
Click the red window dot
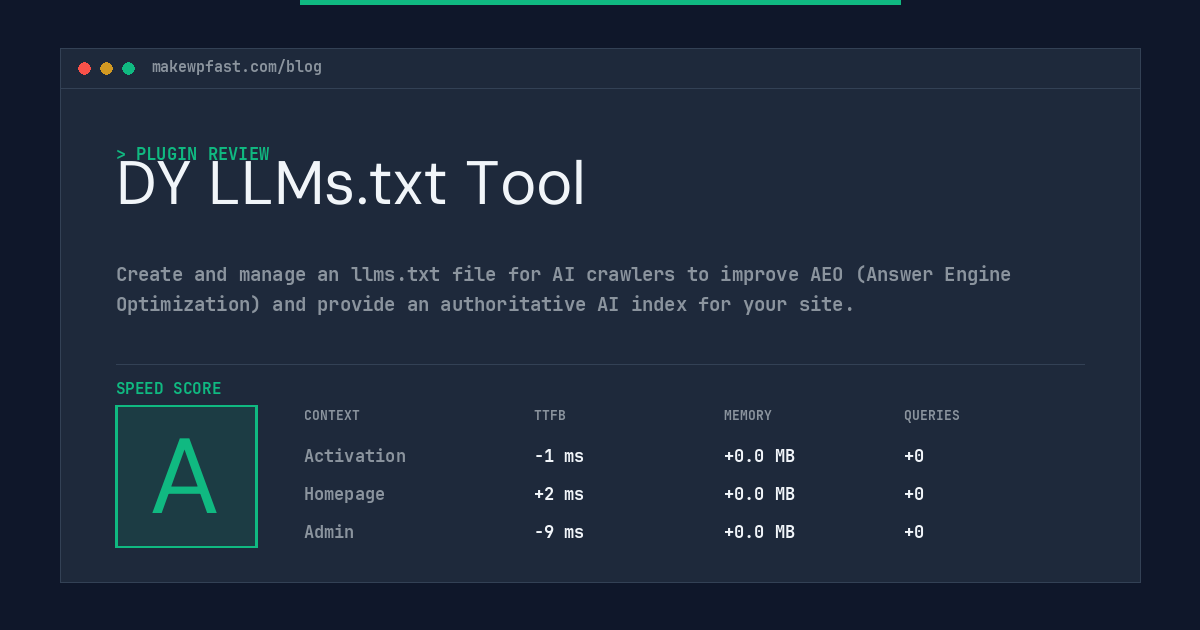(x=84, y=68)
